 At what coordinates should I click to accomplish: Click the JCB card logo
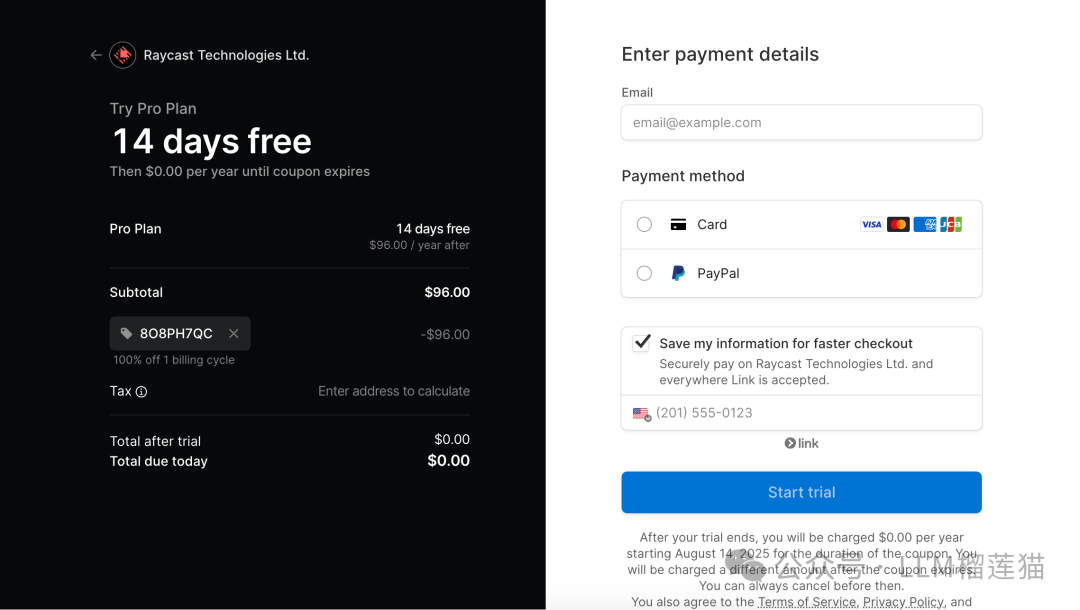pos(951,225)
